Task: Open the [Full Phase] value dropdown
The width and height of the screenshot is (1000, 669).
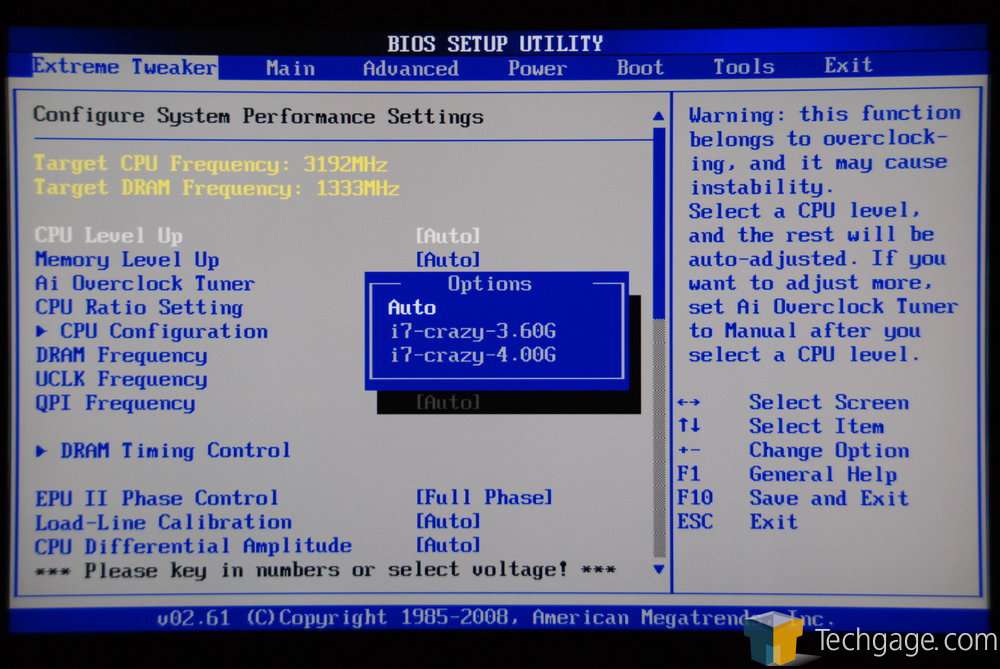Action: [x=484, y=497]
